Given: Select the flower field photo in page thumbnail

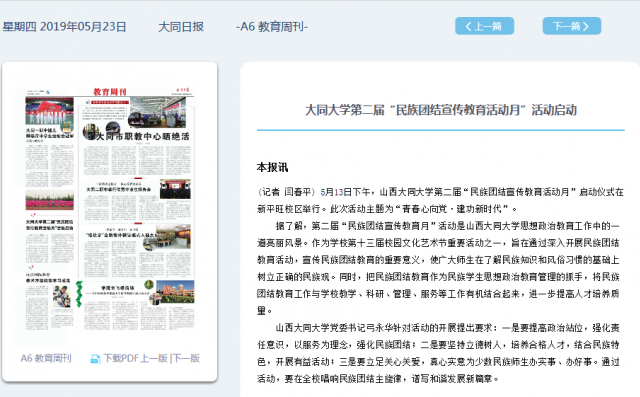Looking at the screenshot, I should point(50,200).
